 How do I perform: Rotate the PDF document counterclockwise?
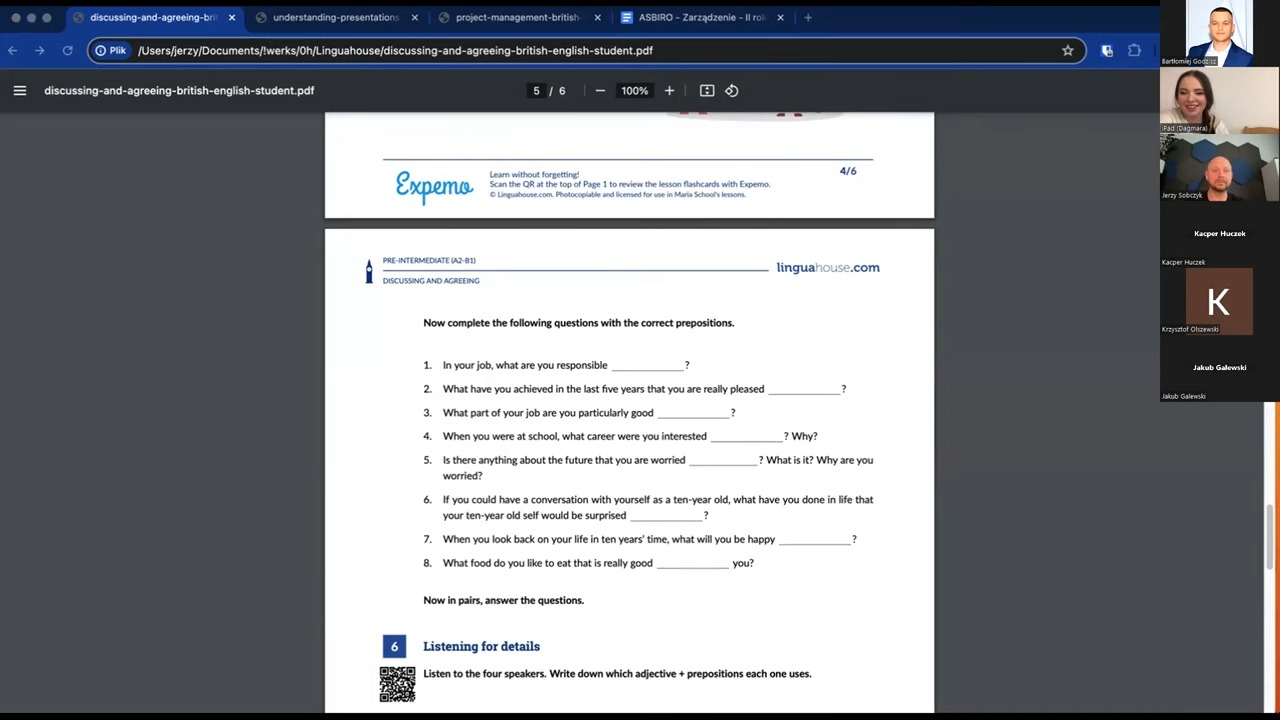pos(732,90)
